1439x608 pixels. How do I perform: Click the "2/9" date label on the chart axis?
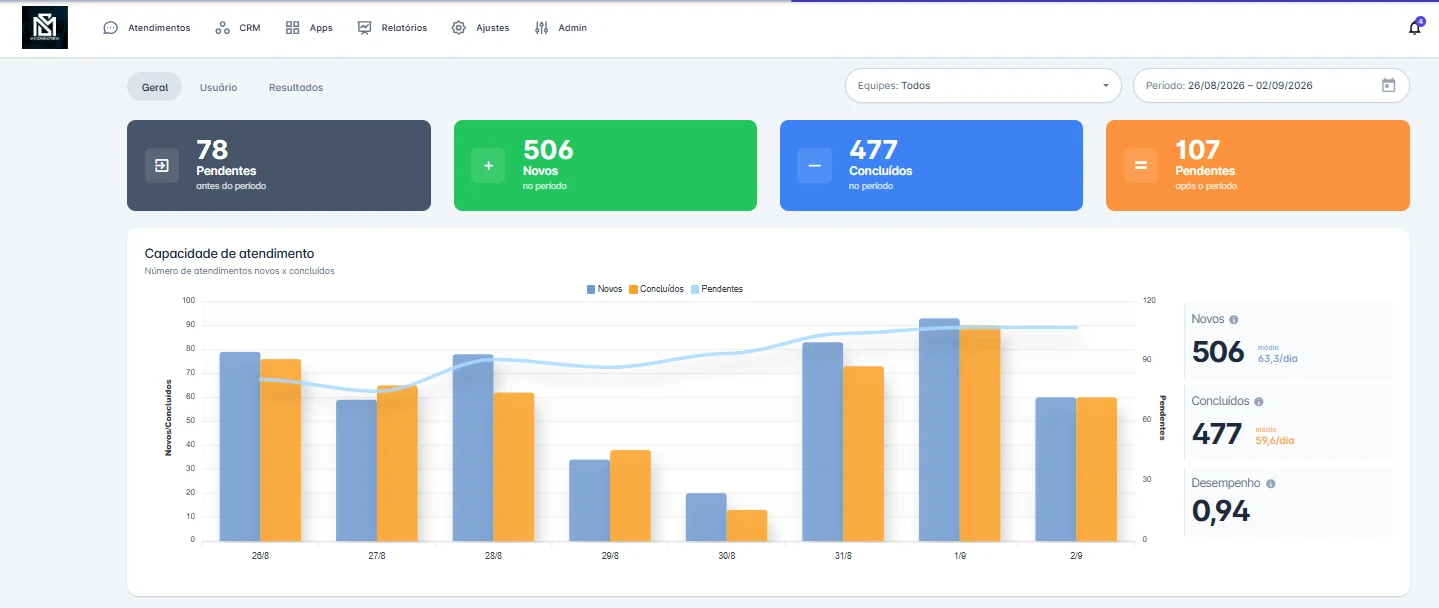coord(1076,556)
